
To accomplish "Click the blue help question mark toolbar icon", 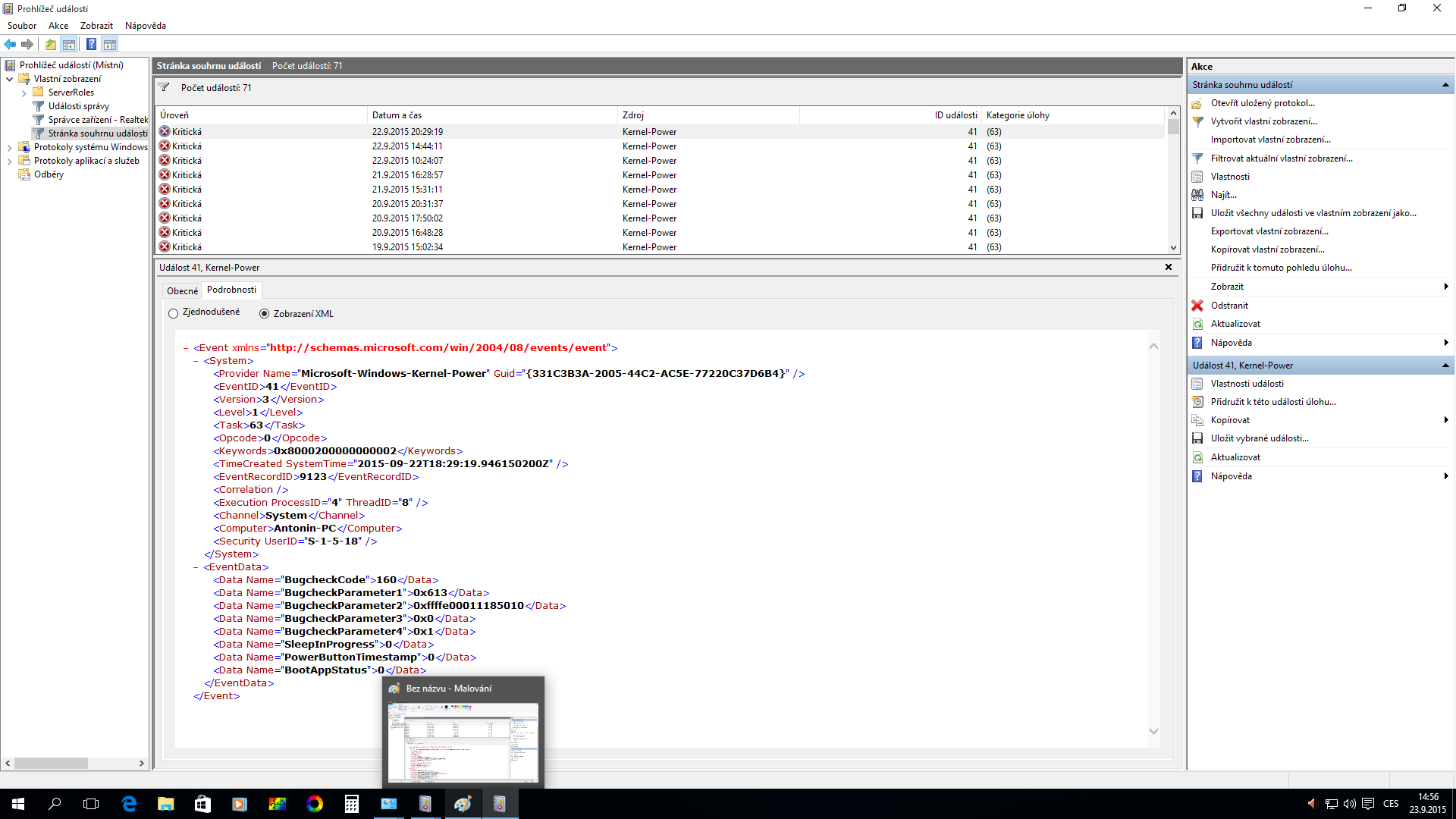I will pos(91,44).
